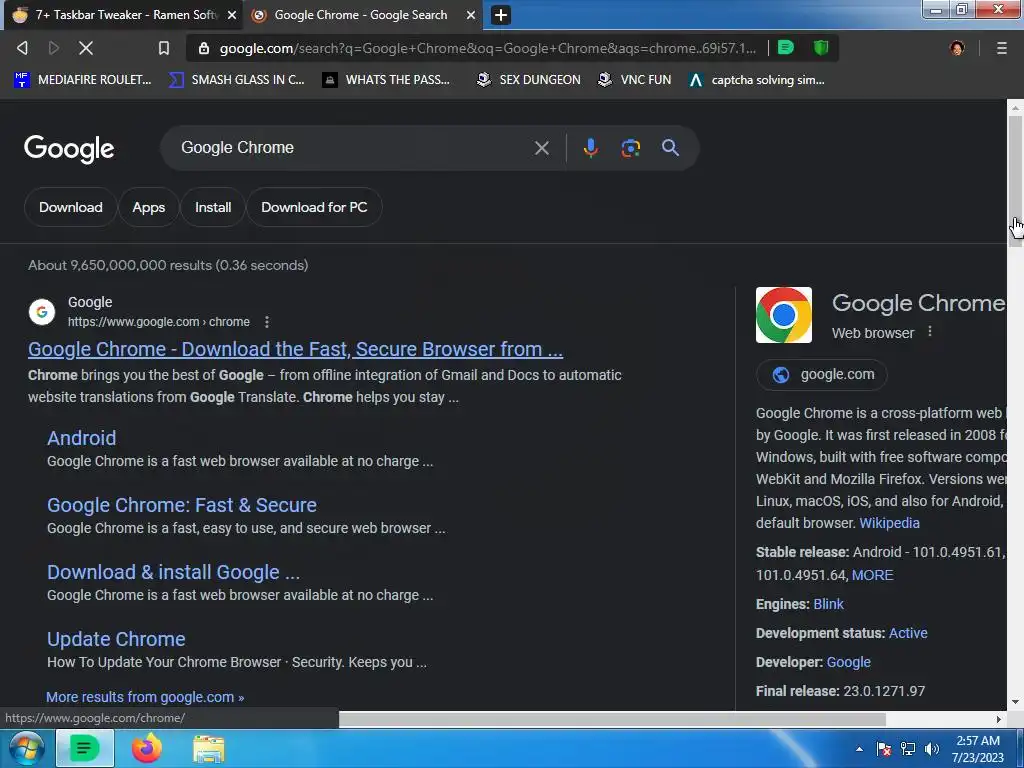Viewport: 1024px width, 768px height.
Task: Launch Firefox from the taskbar
Action: click(147, 748)
